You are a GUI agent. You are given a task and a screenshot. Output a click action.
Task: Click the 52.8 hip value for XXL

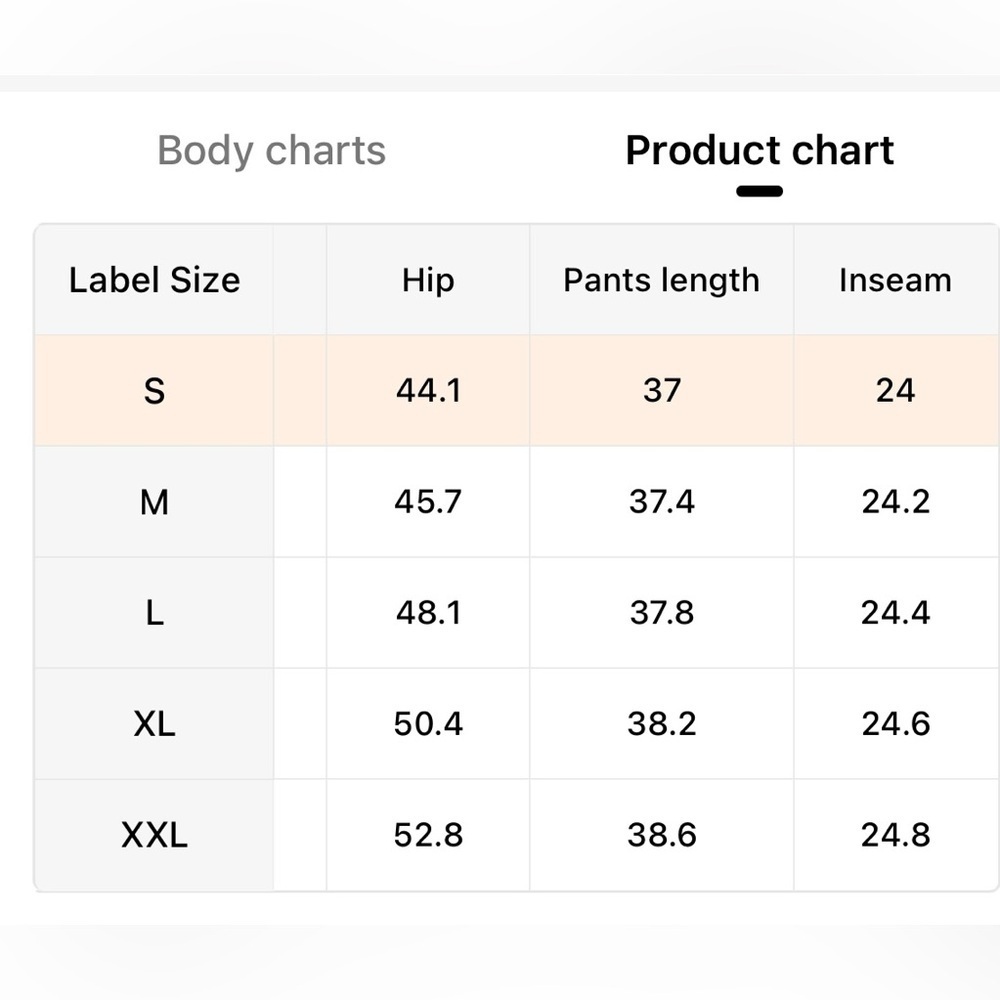point(428,835)
